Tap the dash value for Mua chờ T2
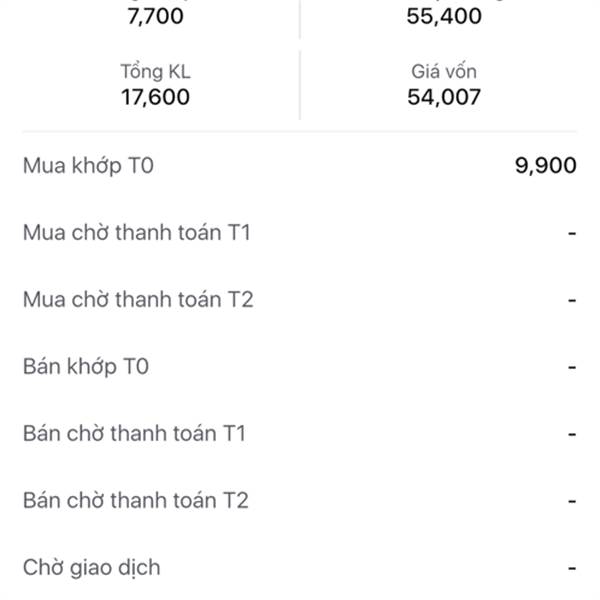The image size is (600, 600). pos(572,300)
